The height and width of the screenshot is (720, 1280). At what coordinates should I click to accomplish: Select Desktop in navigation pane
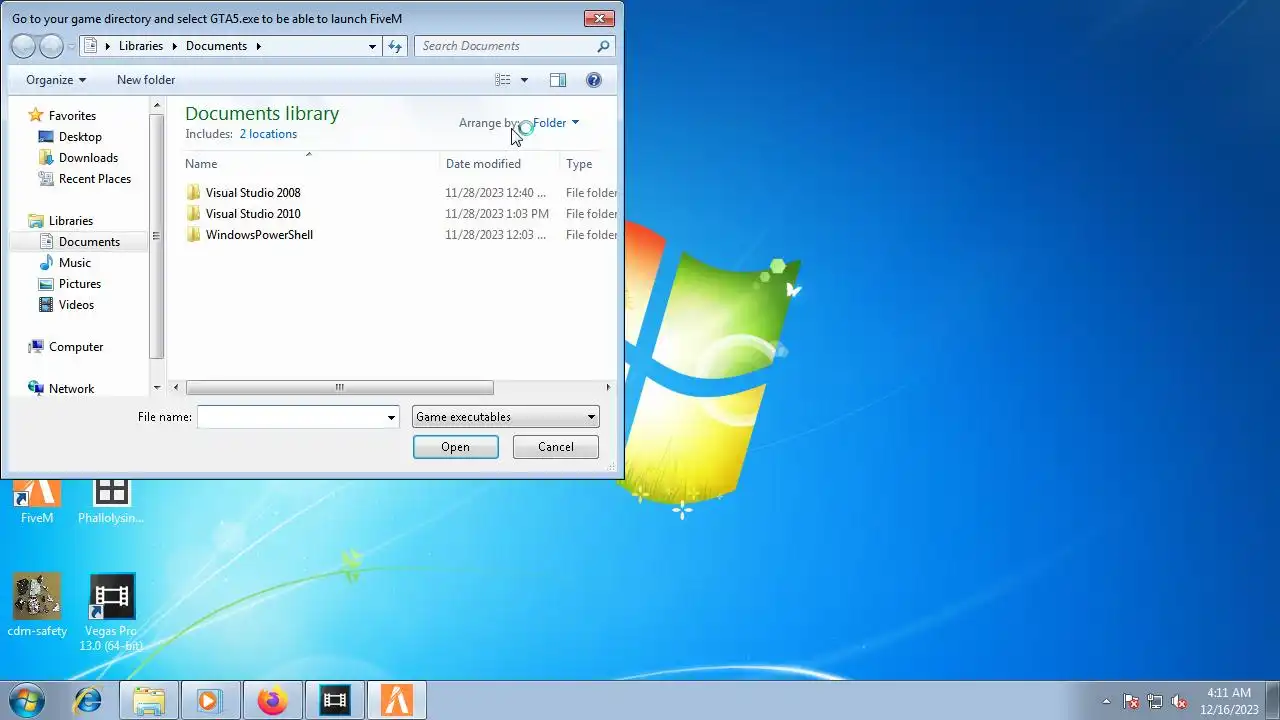point(80,137)
